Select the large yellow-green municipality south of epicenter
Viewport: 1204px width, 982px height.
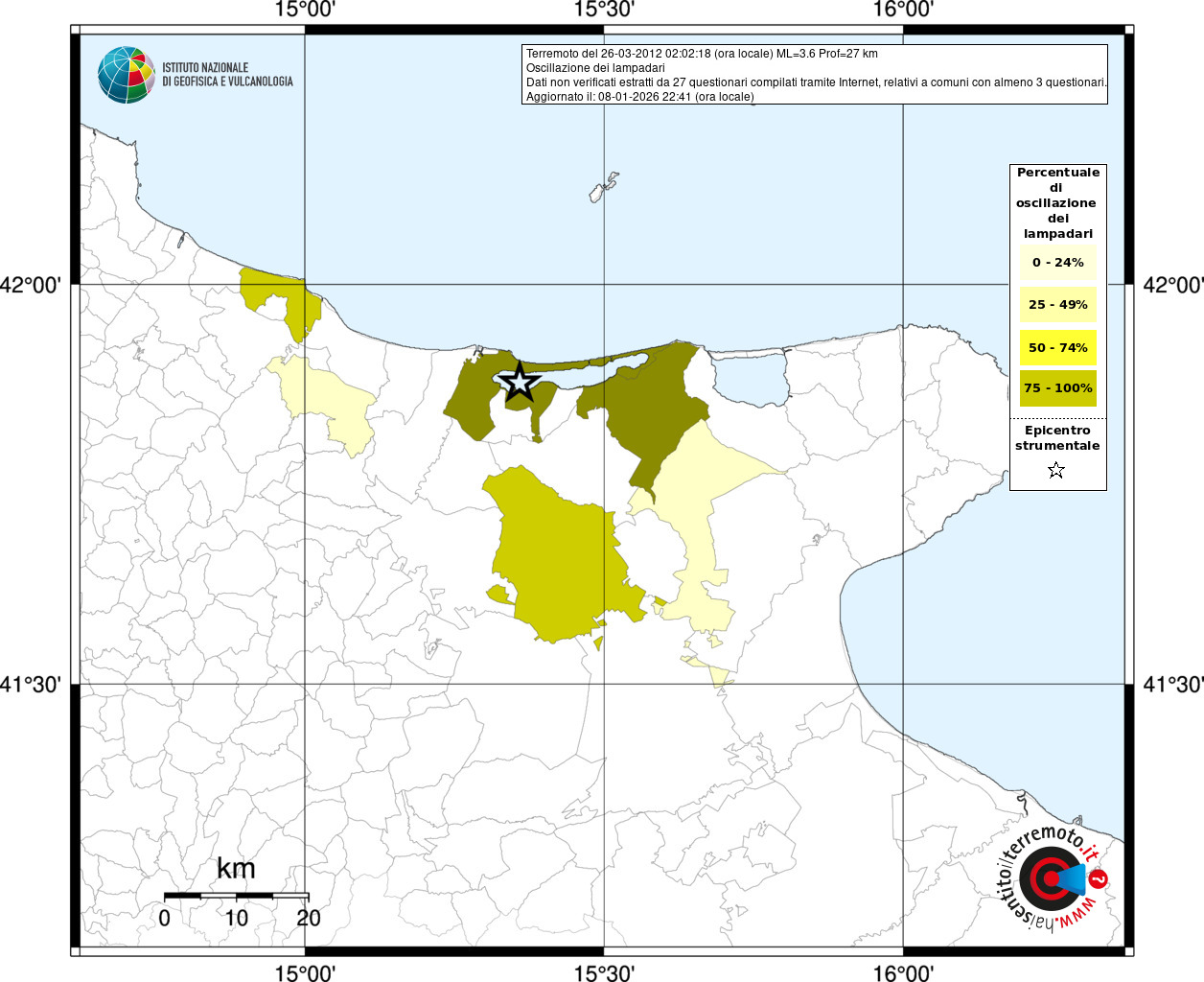556,556
